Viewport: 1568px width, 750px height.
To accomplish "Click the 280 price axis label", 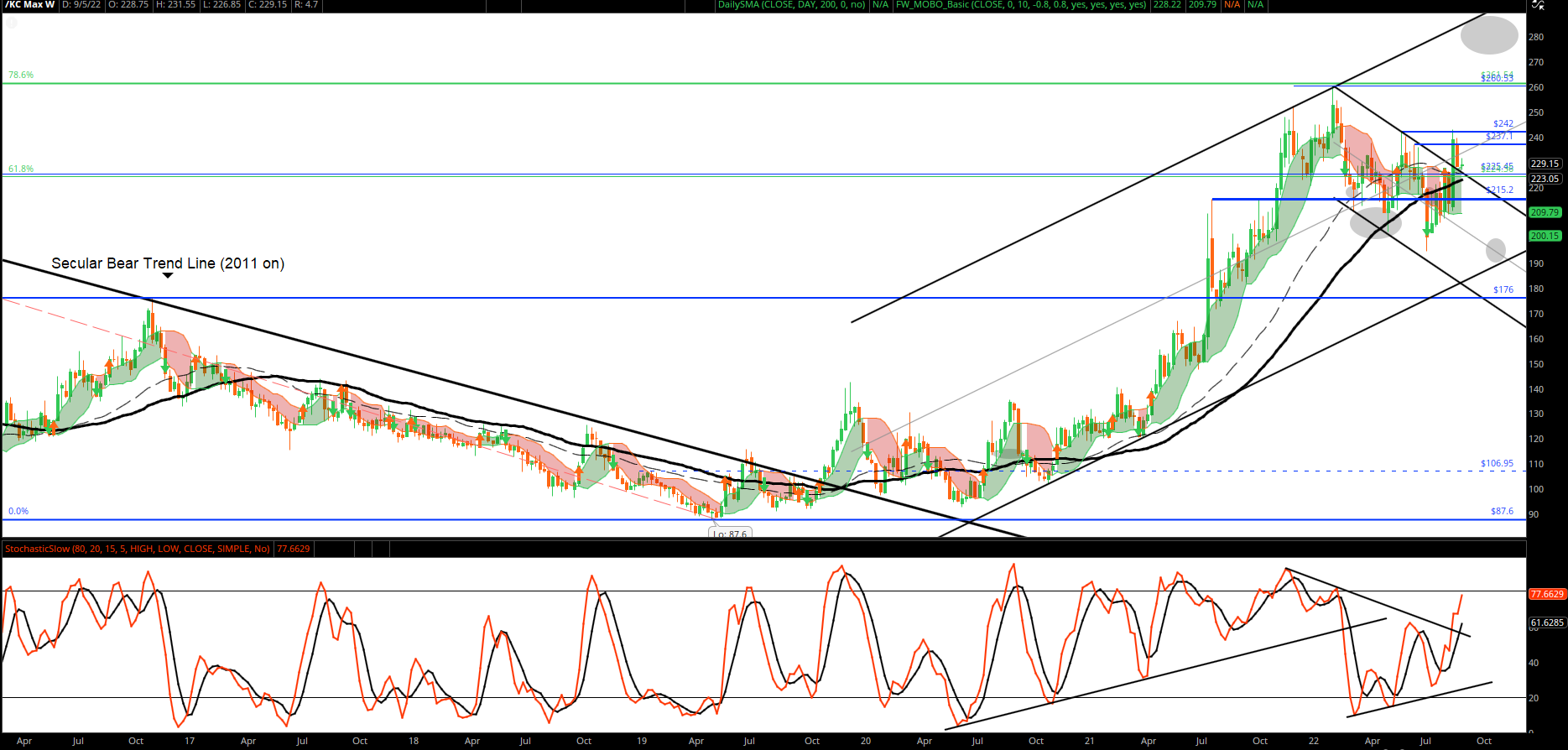I will [1536, 37].
